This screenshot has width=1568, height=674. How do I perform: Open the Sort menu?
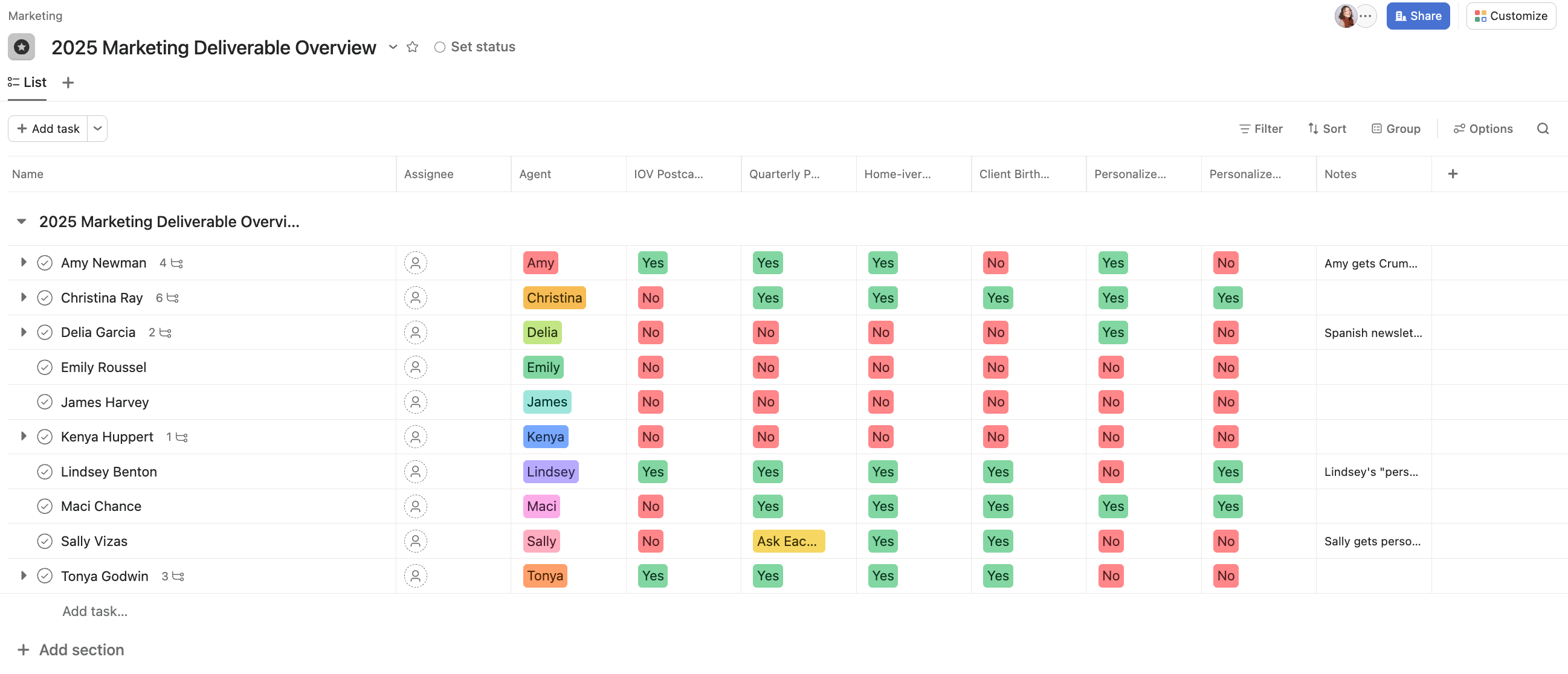click(x=1327, y=129)
